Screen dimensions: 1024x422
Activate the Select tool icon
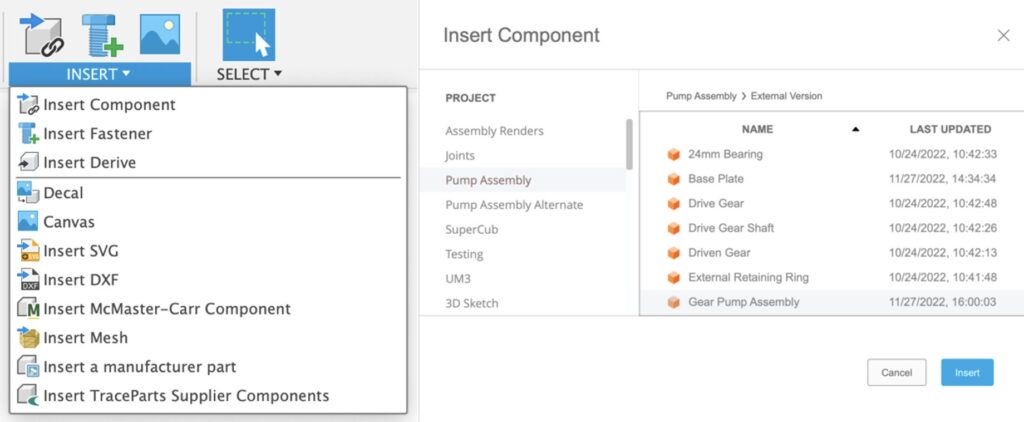point(249,35)
